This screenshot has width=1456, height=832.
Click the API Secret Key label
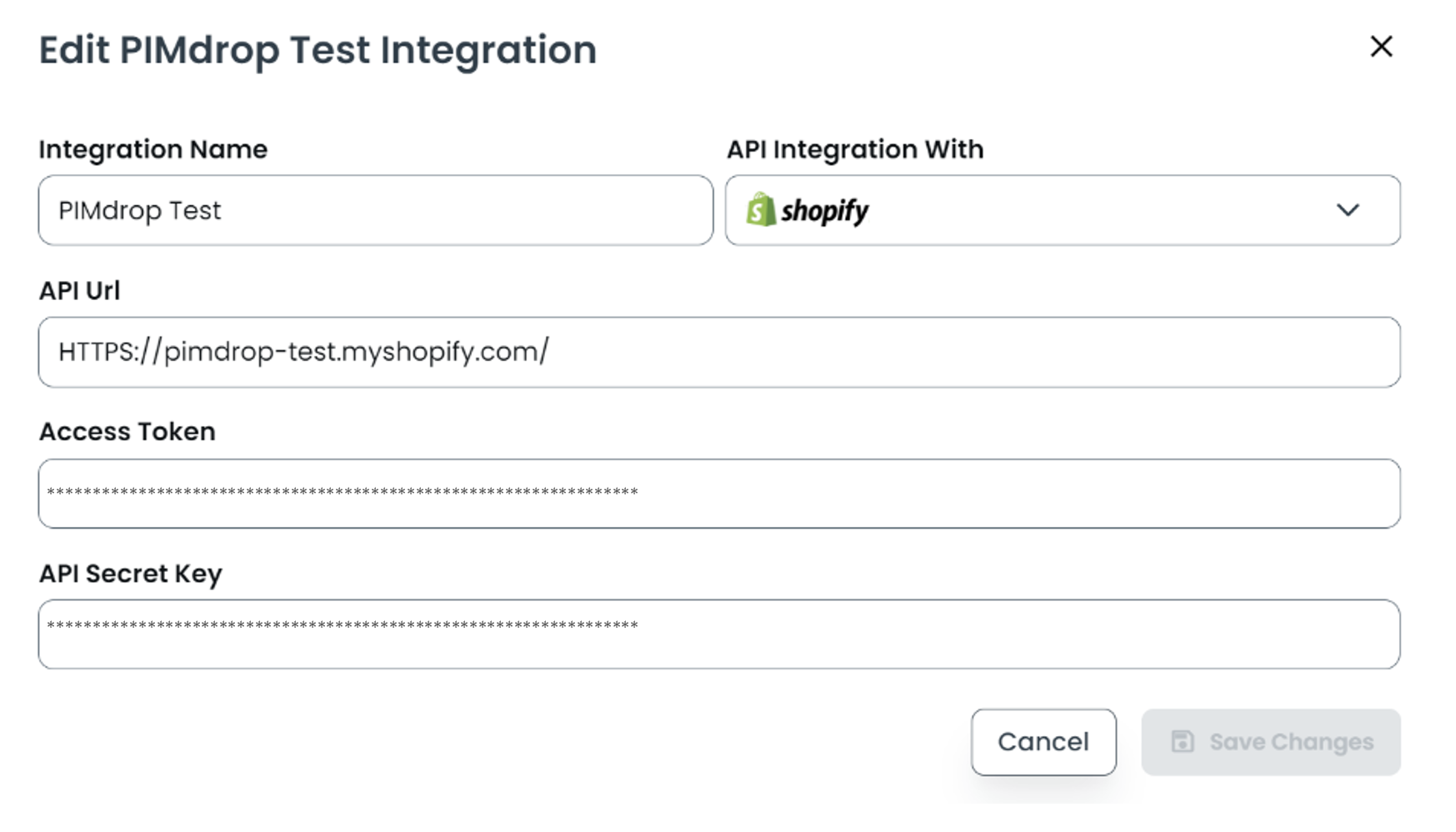pyautogui.click(x=131, y=574)
